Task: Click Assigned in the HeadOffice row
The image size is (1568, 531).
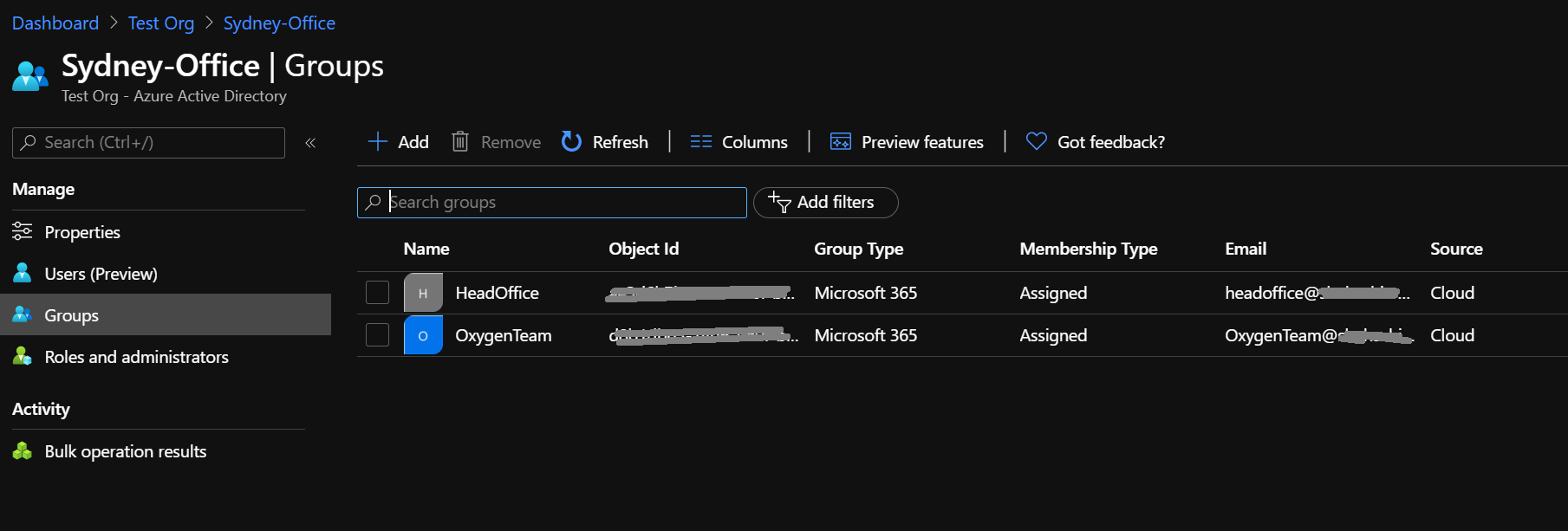Action: (1053, 293)
